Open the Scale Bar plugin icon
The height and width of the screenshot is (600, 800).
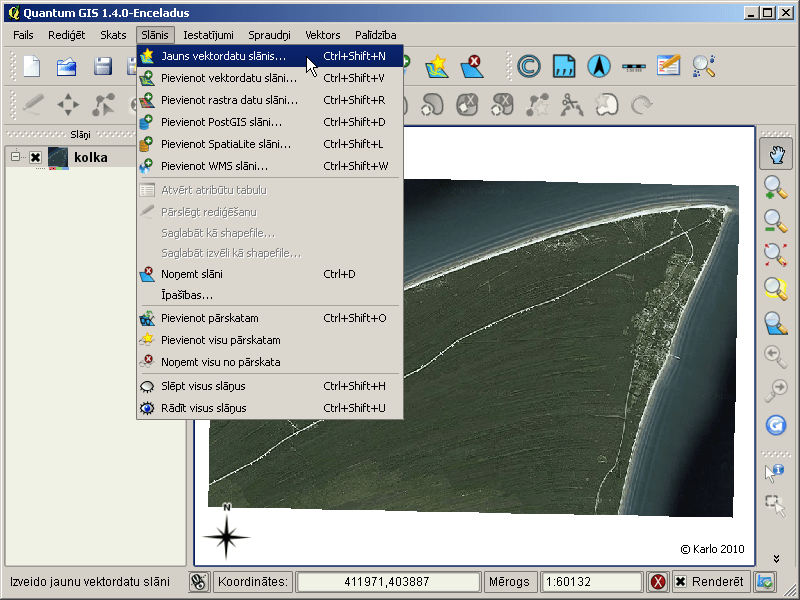point(634,67)
